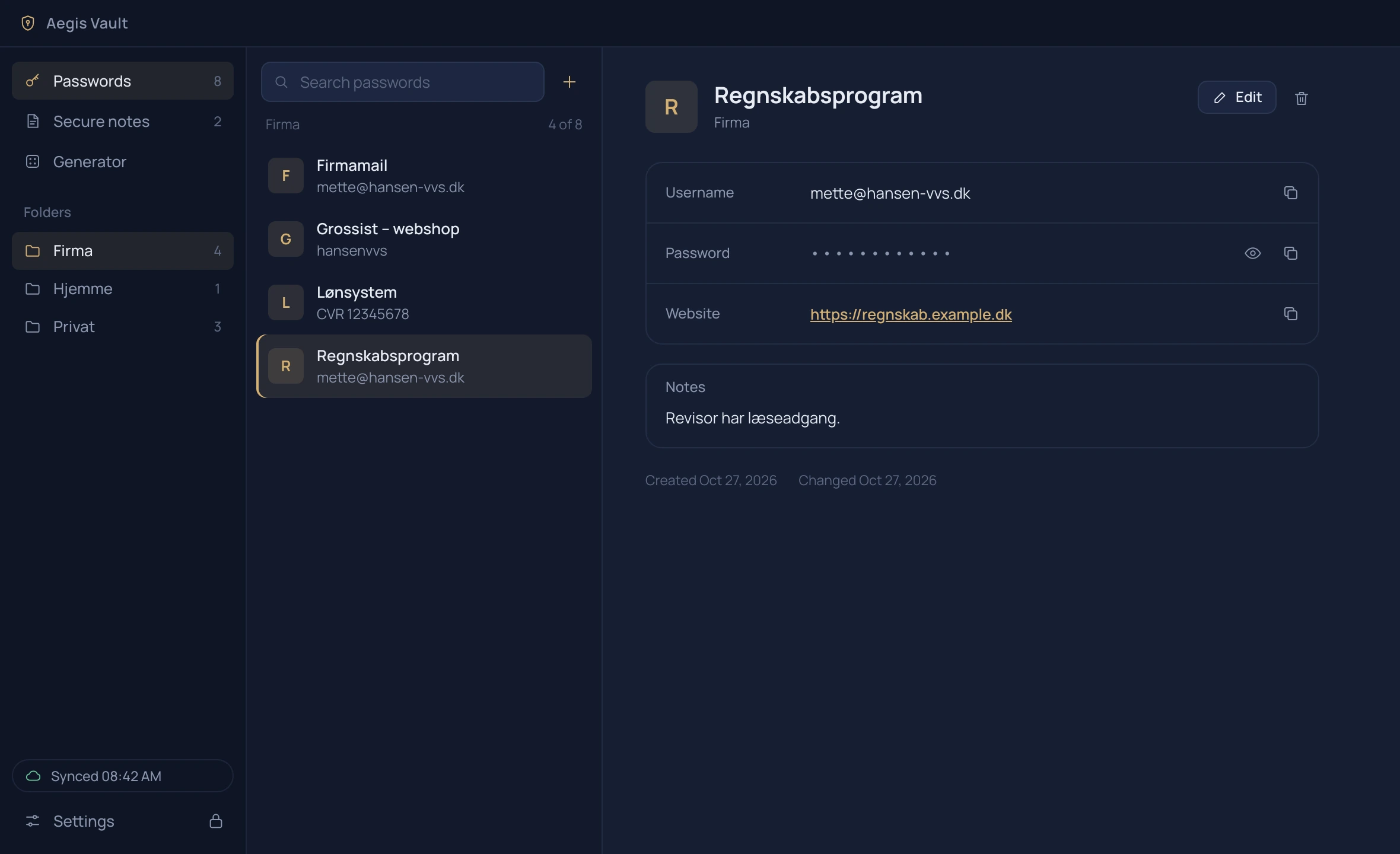The image size is (1400, 854).
Task: Copy the password value
Action: [x=1291, y=253]
